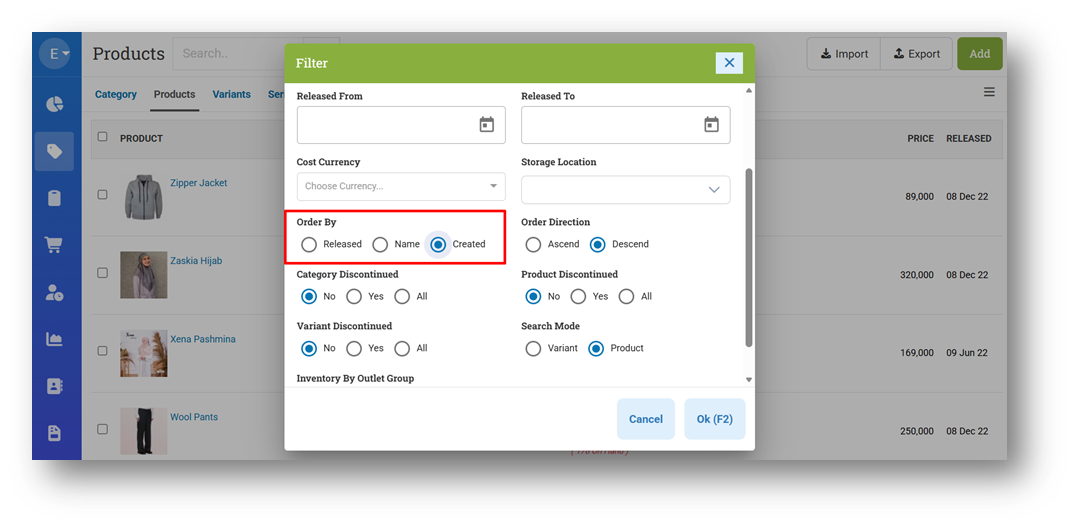
Task: Tick the Wool Pants row checkbox
Action: coord(103,429)
